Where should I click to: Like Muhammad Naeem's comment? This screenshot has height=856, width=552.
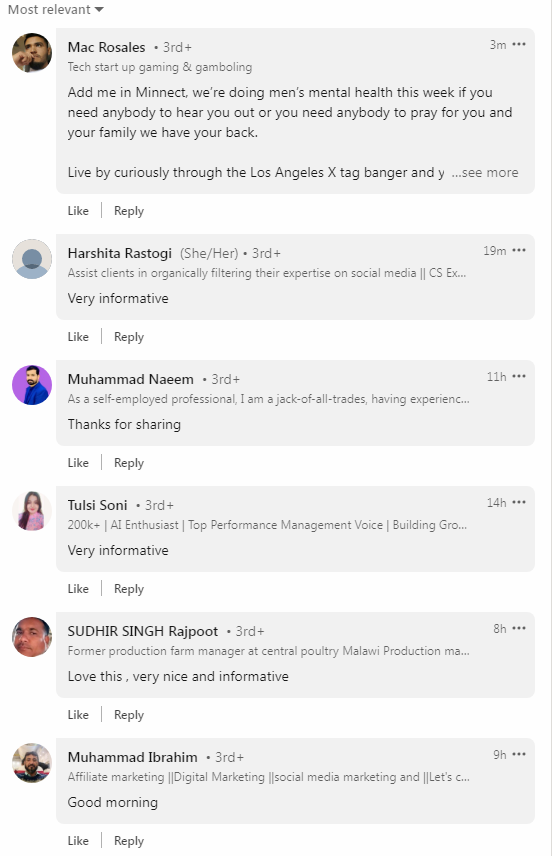tap(78, 463)
